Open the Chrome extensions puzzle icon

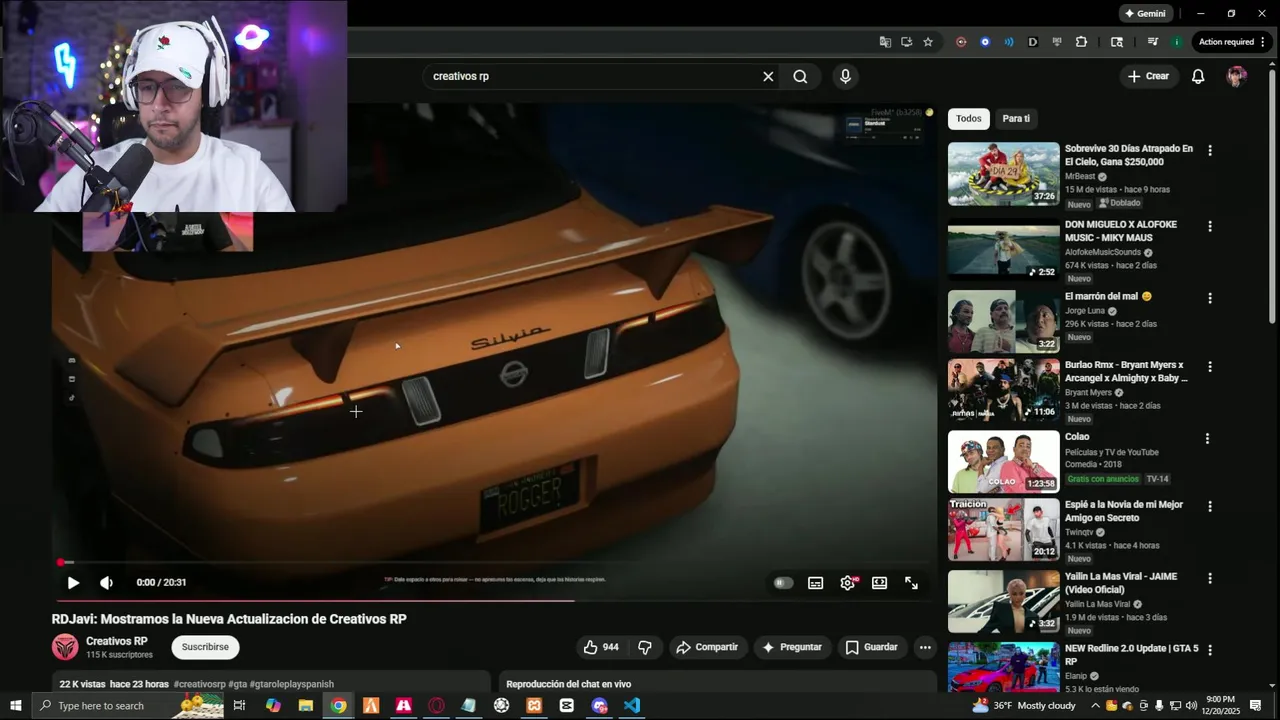point(1081,42)
